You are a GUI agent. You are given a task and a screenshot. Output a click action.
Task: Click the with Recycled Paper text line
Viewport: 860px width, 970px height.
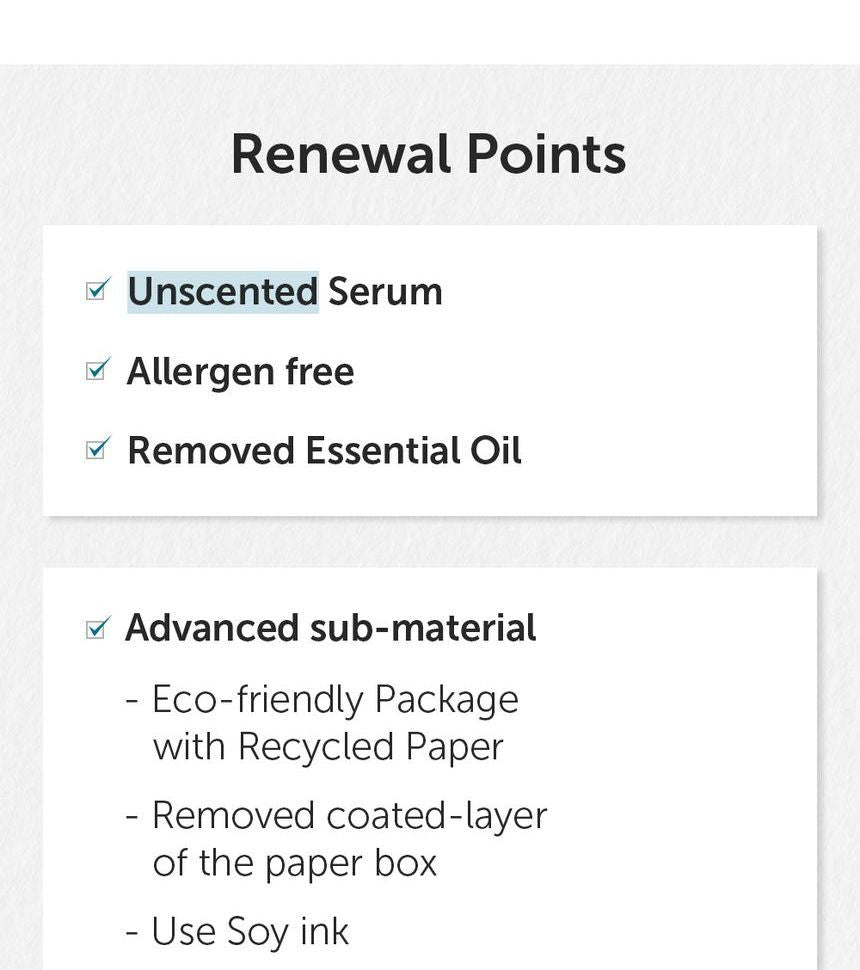point(328,747)
